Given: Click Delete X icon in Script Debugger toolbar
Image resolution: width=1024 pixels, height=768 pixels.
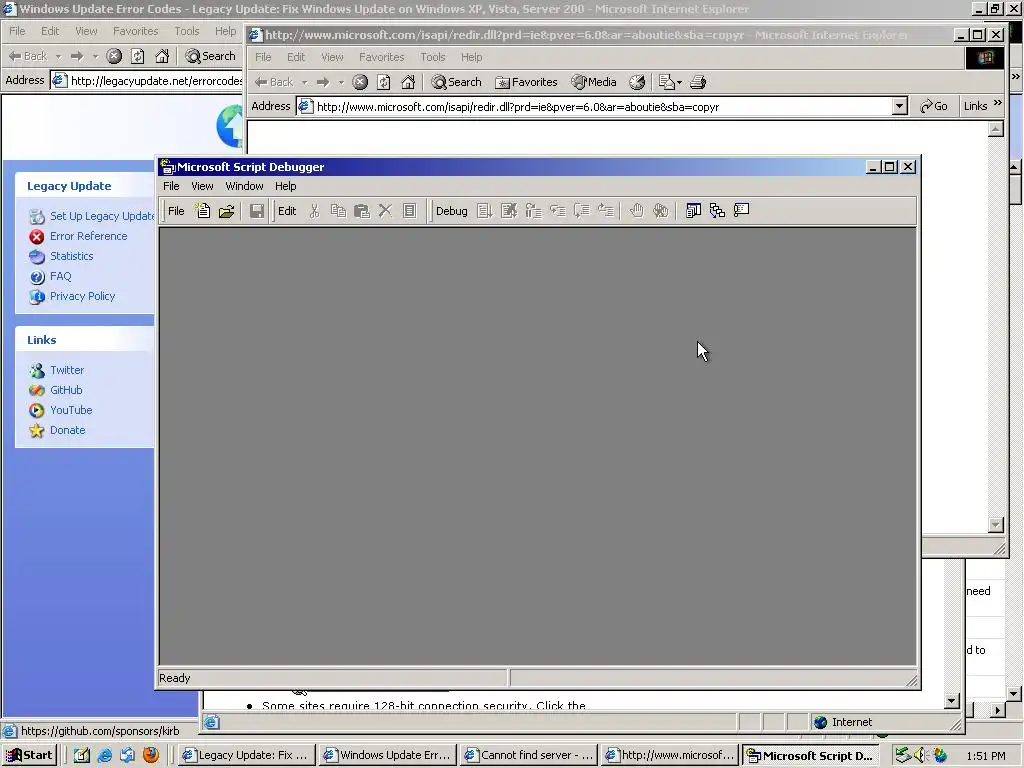Looking at the screenshot, I should coord(385,211).
